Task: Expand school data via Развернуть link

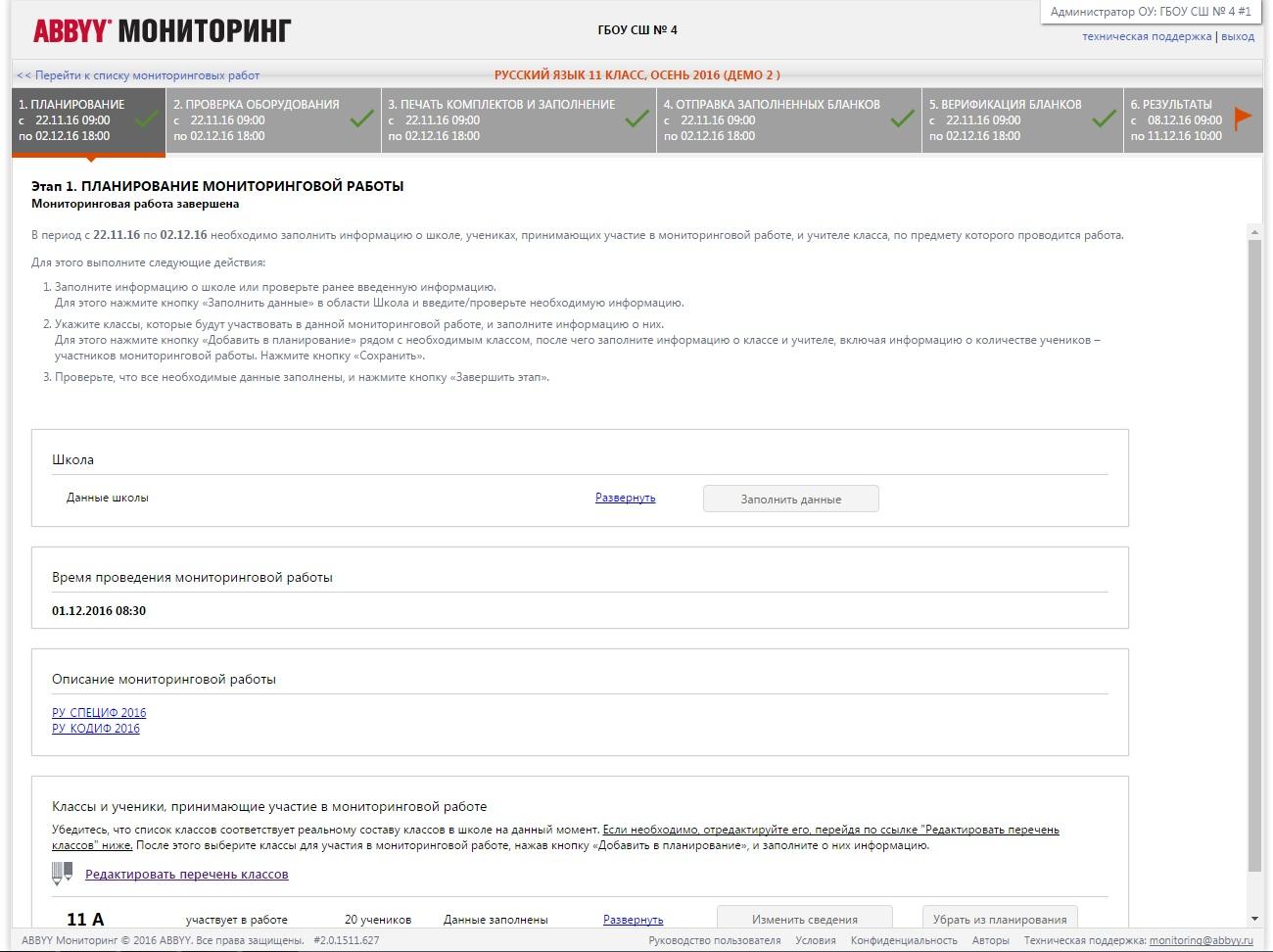Action: pyautogui.click(x=625, y=498)
